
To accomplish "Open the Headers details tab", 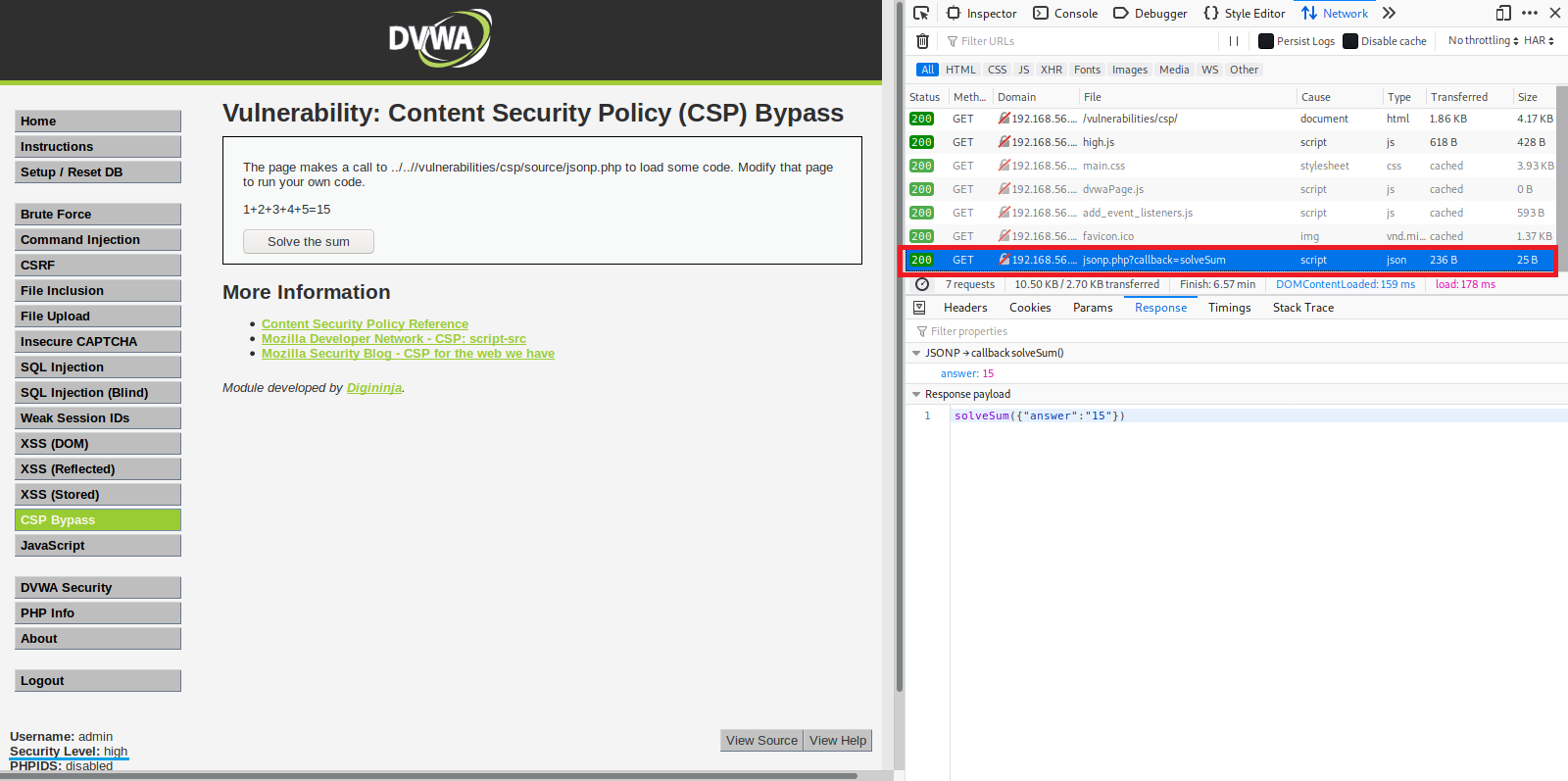I will point(965,308).
